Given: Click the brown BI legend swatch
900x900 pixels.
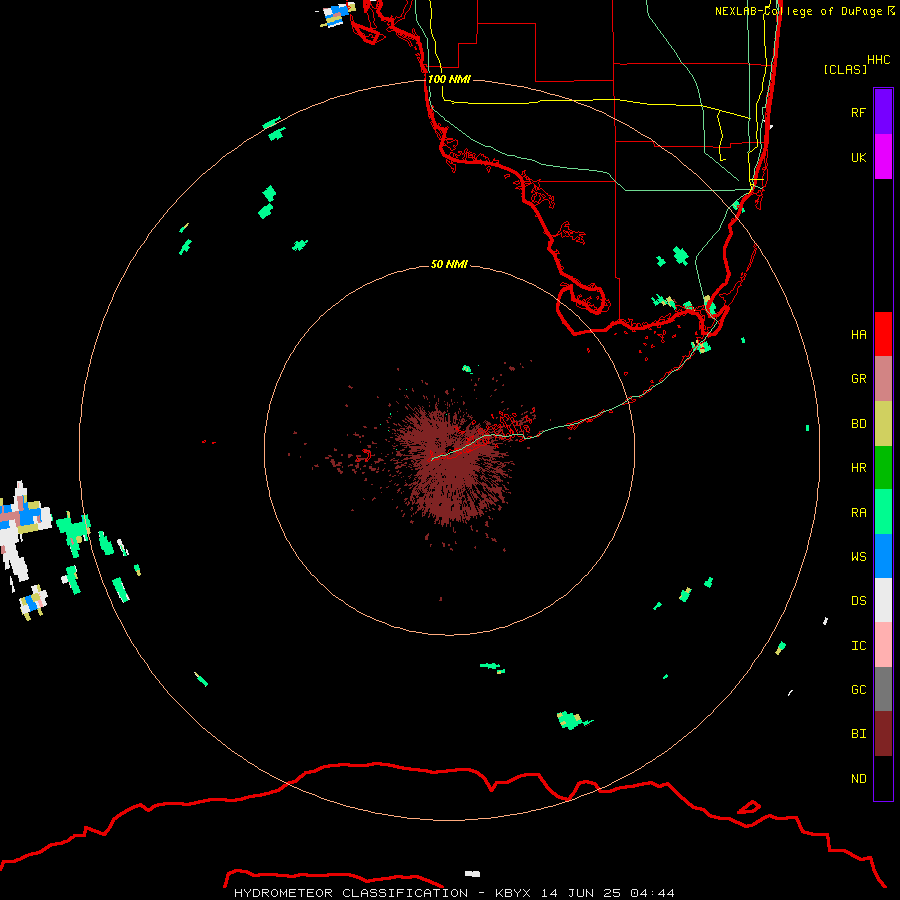Looking at the screenshot, I should [x=883, y=734].
